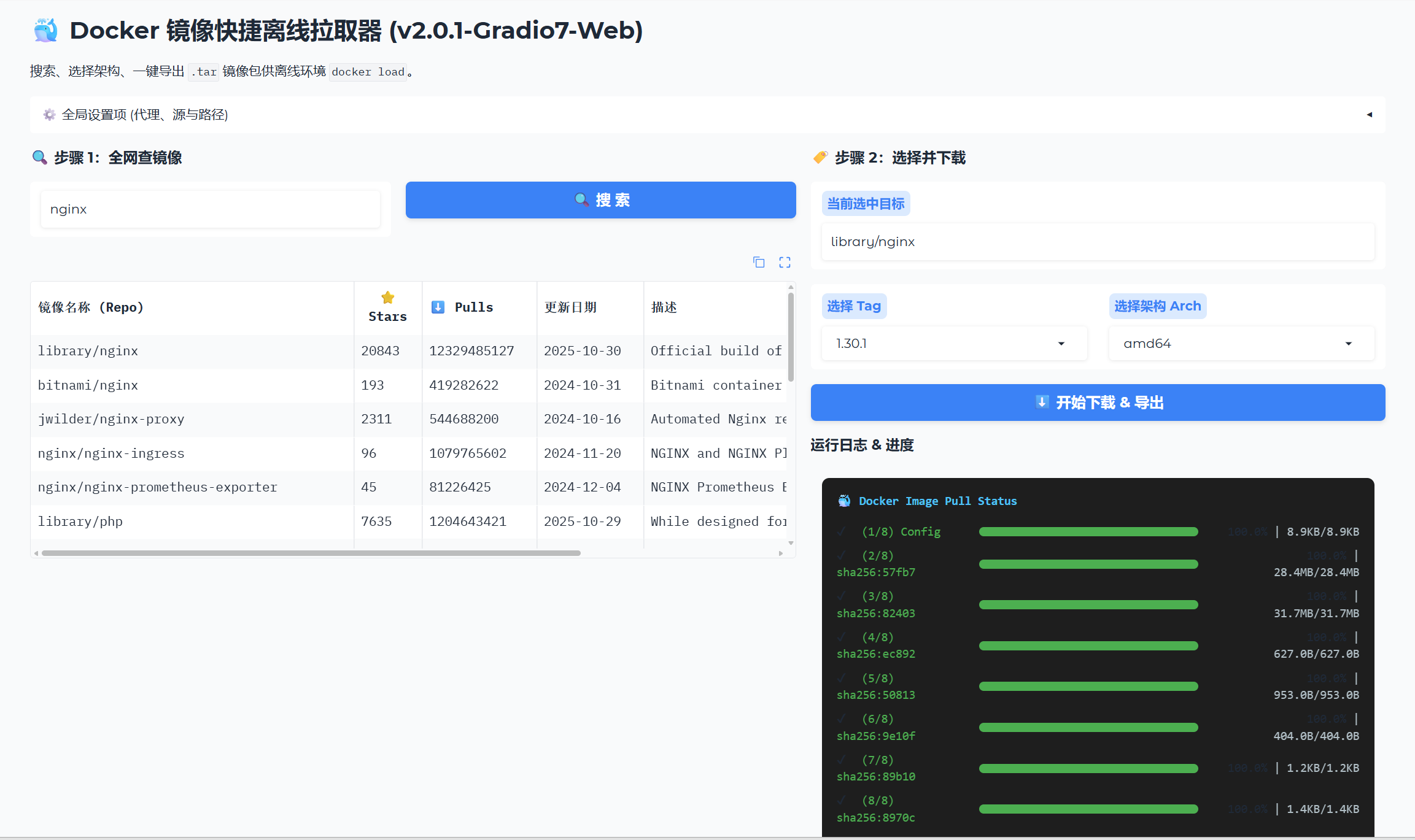The height and width of the screenshot is (840, 1415).
Task: Click Pulls value 1204643421
Action: click(x=468, y=522)
